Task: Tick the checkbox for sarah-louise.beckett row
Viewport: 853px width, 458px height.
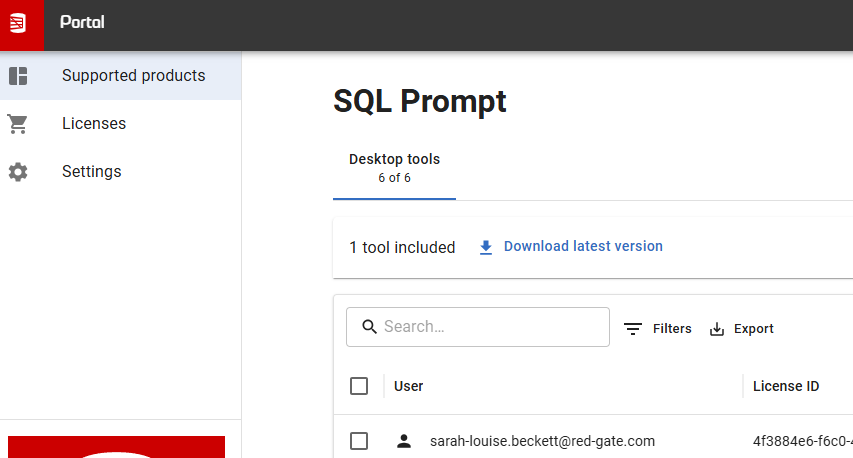Action: click(x=359, y=441)
